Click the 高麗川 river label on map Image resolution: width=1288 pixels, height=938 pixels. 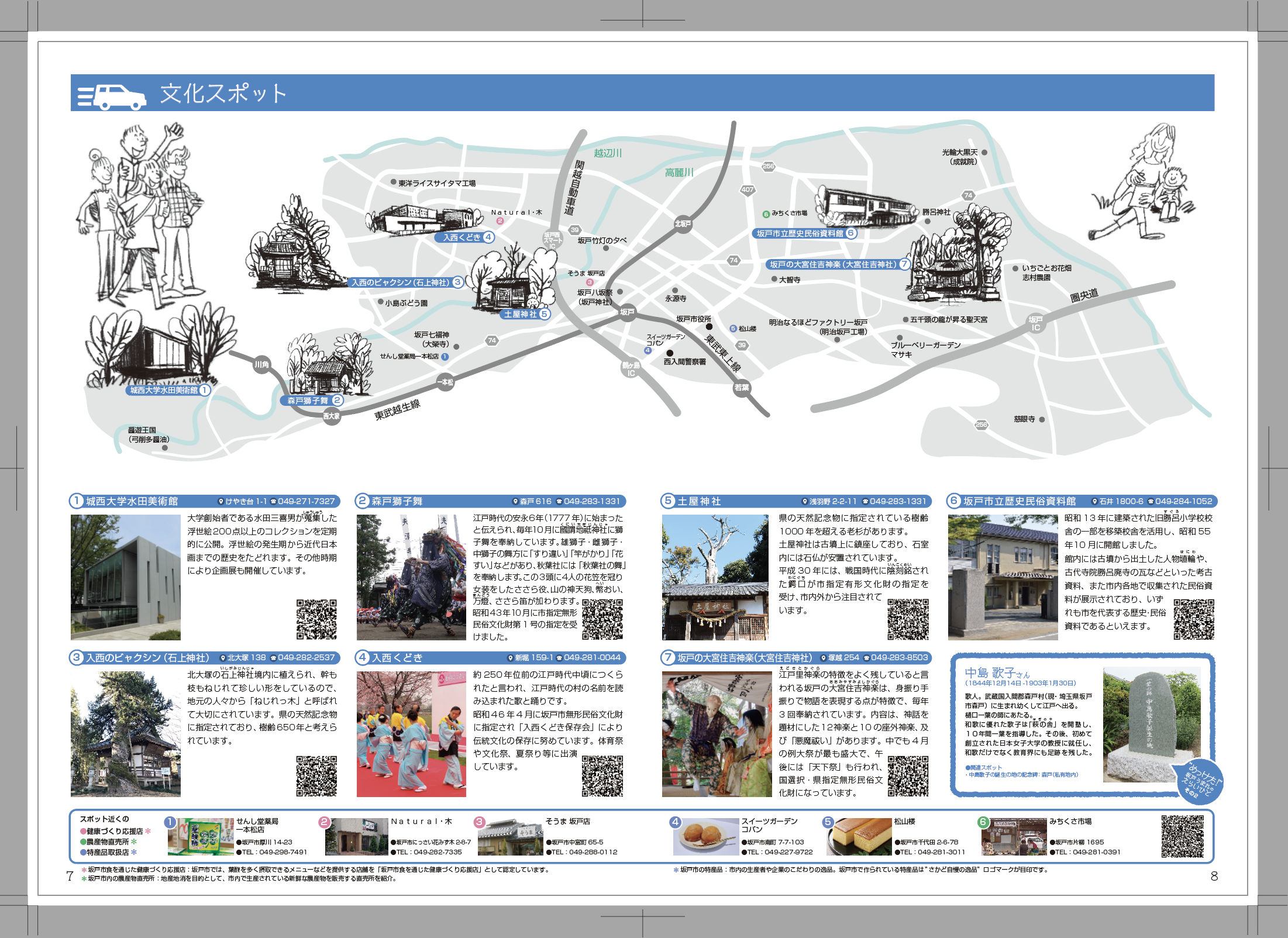[679, 173]
